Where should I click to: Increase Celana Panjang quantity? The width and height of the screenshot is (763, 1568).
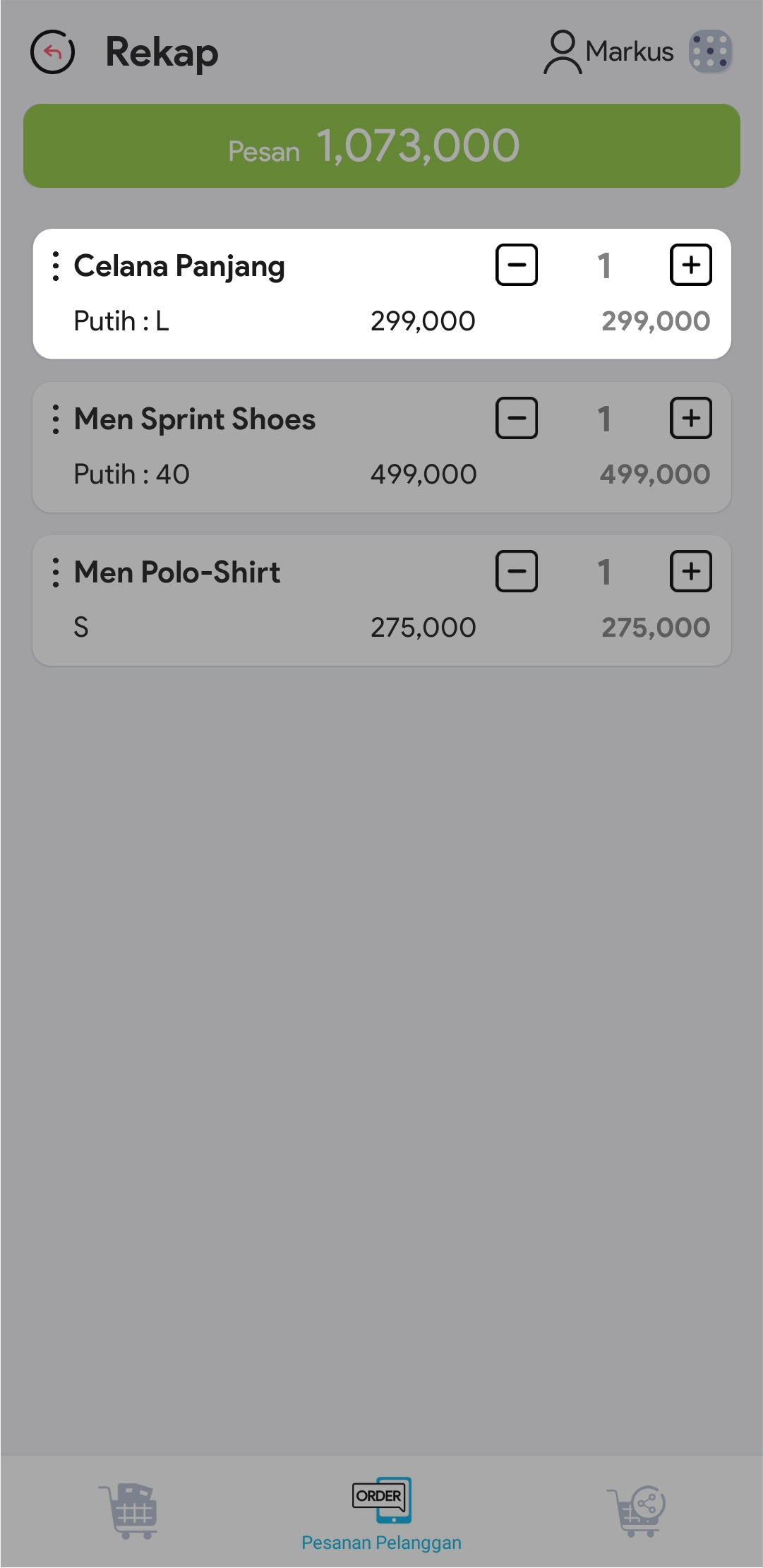690,265
